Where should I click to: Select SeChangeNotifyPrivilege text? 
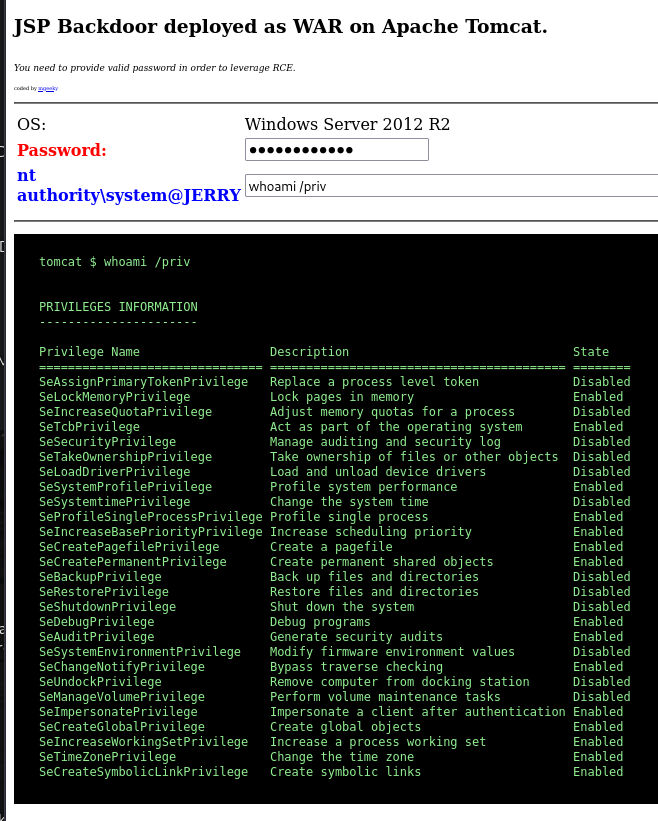(x=122, y=667)
